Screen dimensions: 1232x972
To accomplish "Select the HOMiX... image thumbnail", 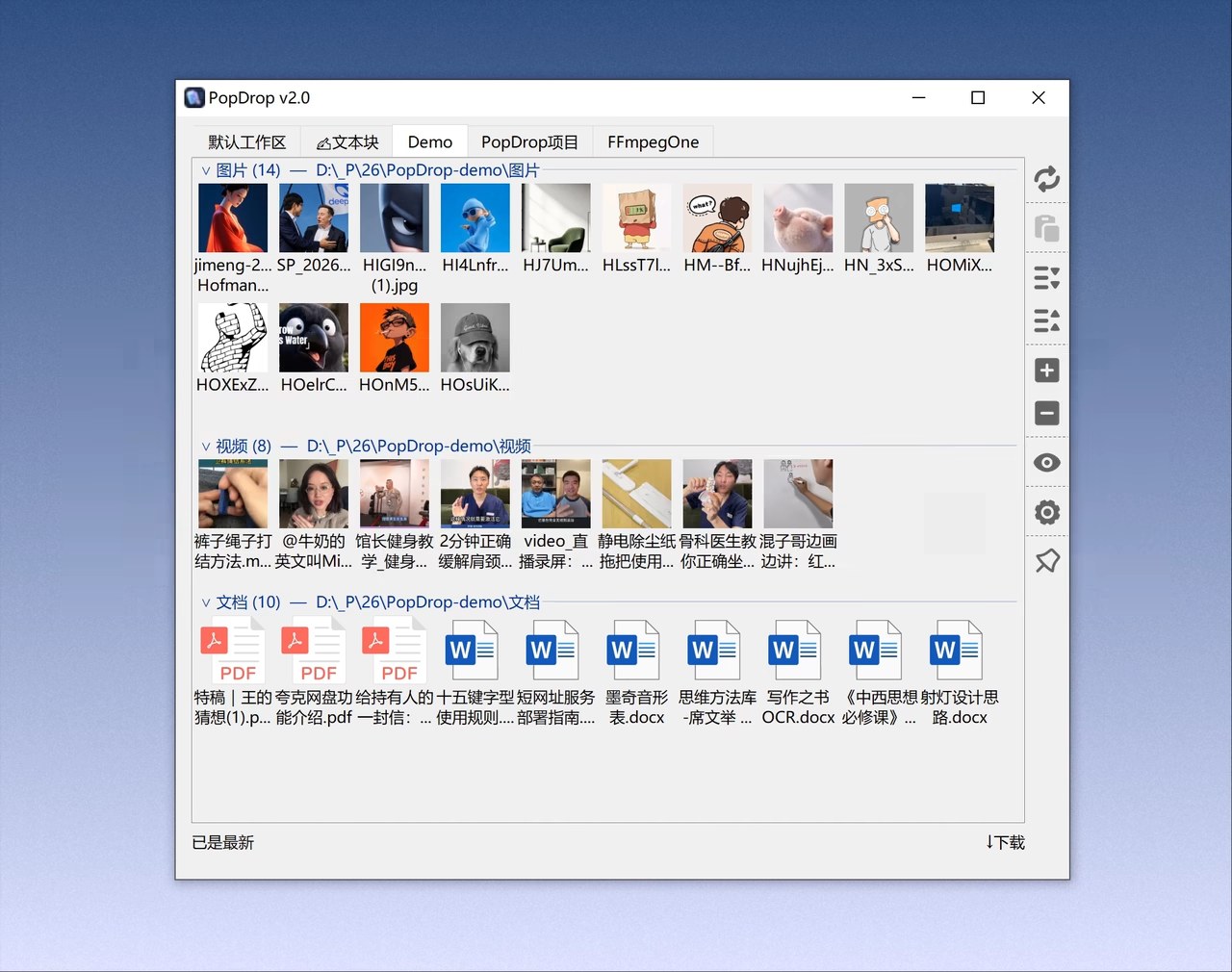I will 960,218.
